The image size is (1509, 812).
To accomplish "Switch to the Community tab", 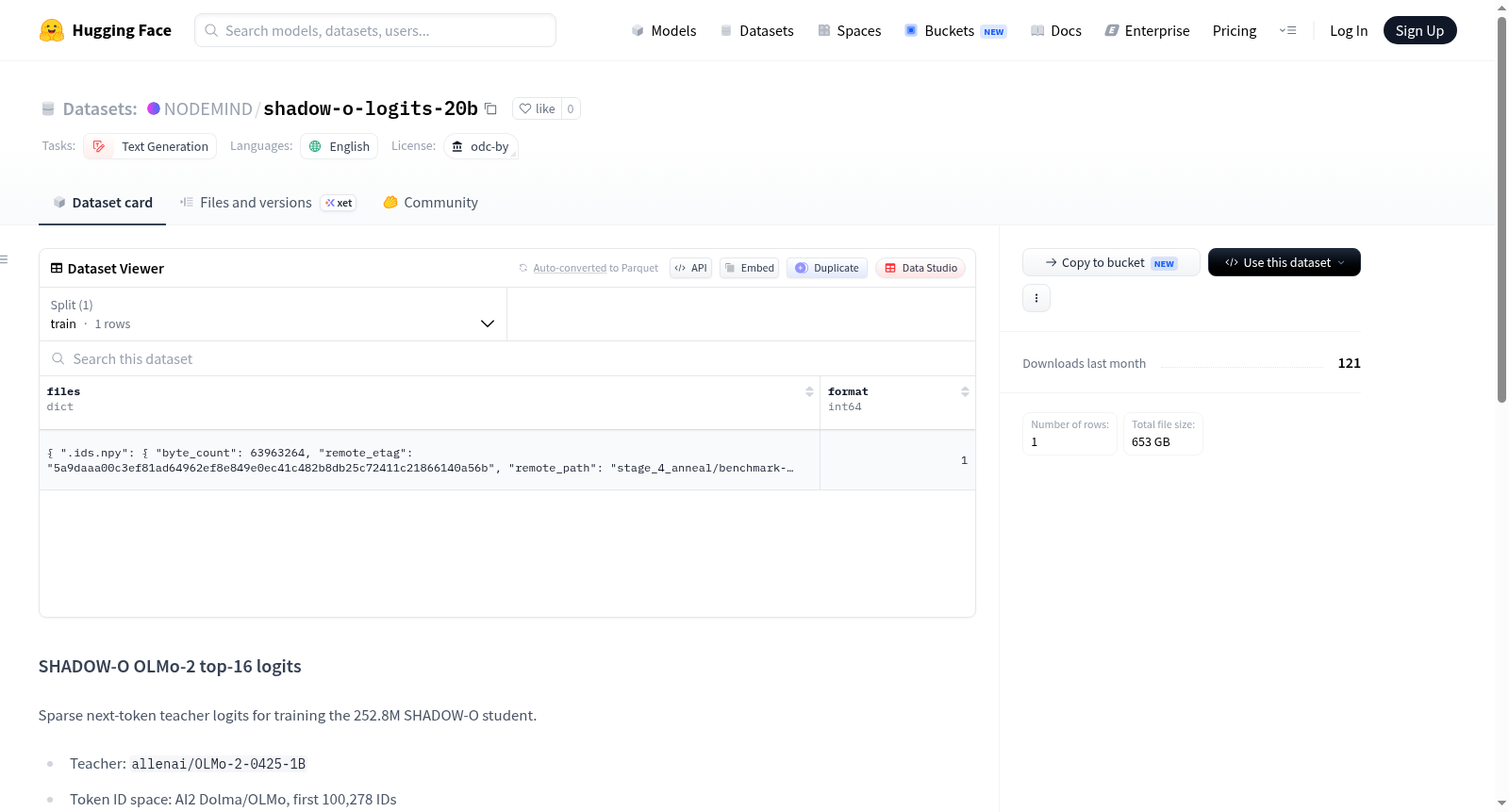I will click(x=431, y=203).
